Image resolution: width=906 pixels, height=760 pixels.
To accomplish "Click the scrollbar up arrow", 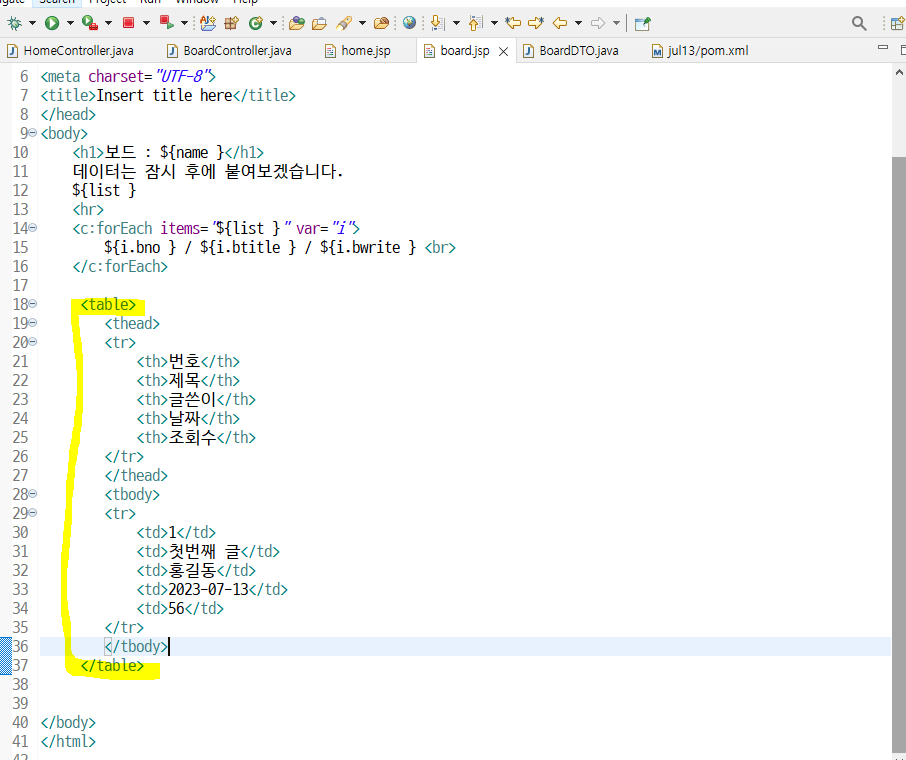I will (x=898, y=72).
